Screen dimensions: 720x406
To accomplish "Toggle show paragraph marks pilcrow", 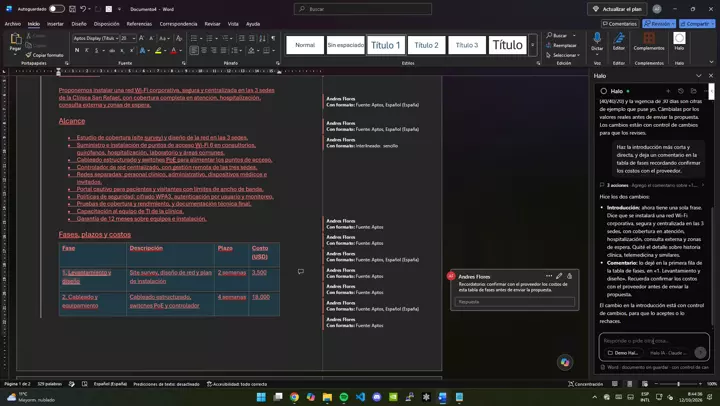I will click(273, 38).
